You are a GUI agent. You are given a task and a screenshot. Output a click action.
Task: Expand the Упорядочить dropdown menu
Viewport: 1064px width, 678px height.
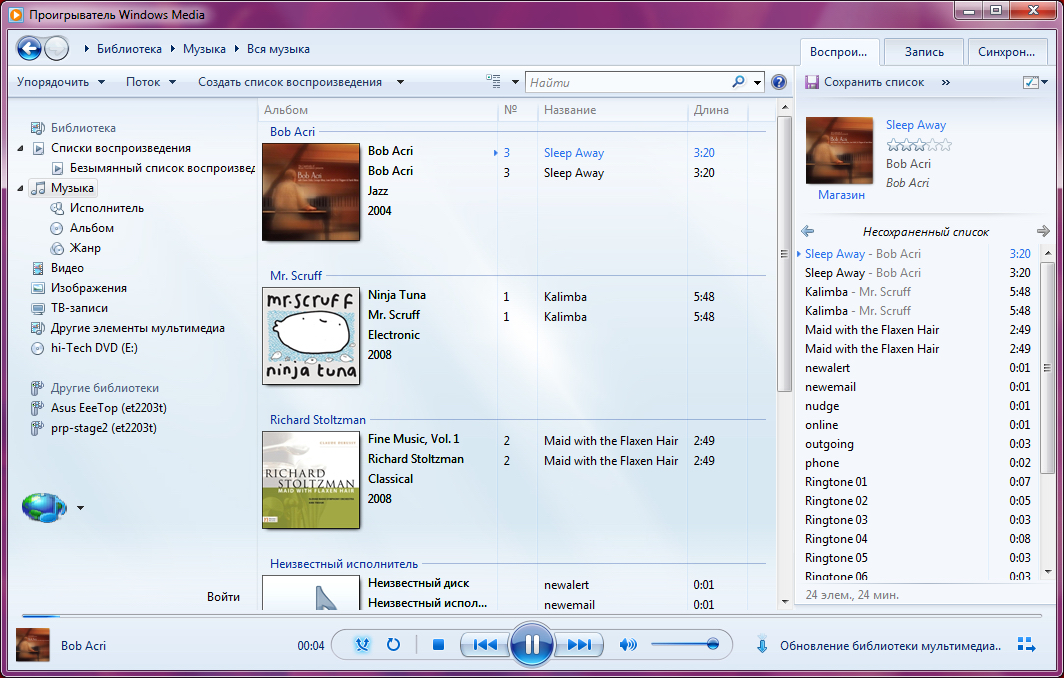(60, 82)
